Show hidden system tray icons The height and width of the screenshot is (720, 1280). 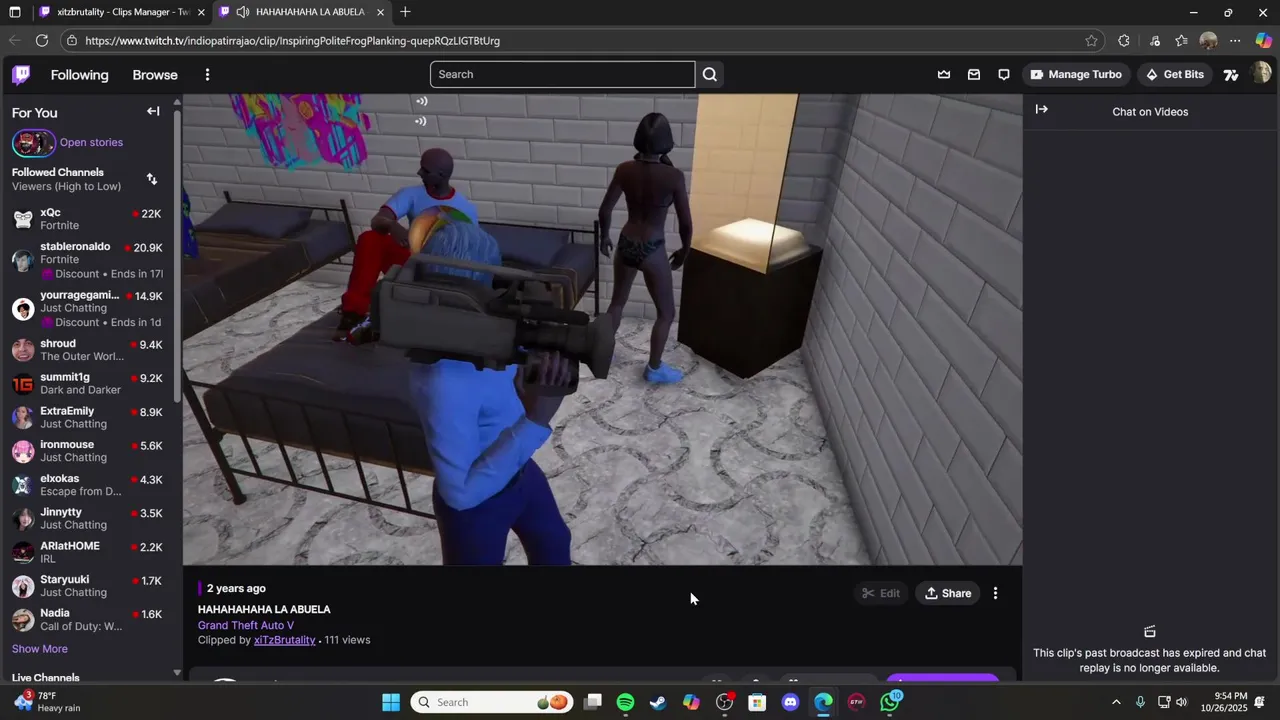pyautogui.click(x=1116, y=702)
